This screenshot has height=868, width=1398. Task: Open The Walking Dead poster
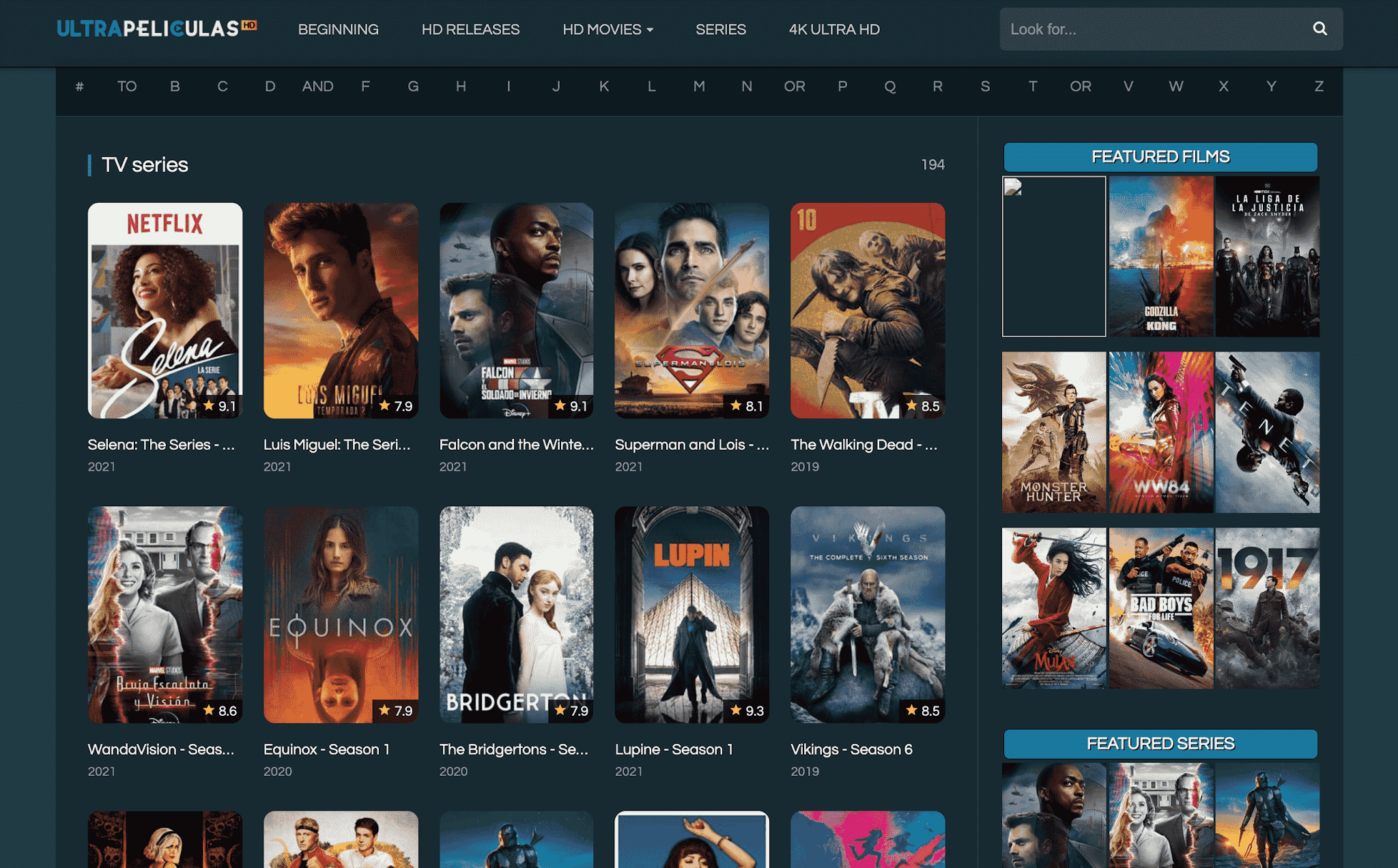[868, 310]
